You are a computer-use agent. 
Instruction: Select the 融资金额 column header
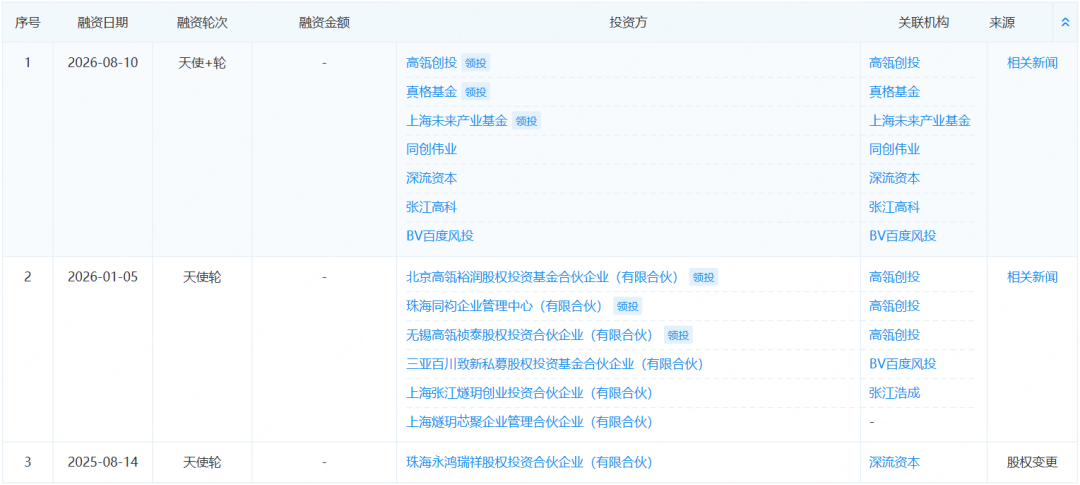tap(324, 23)
